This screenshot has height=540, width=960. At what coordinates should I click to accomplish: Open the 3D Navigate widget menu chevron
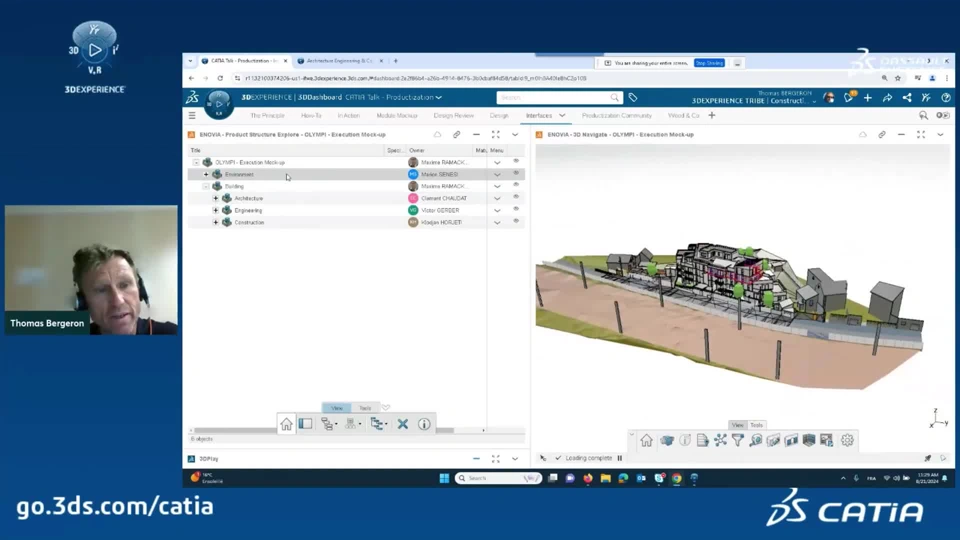940,135
